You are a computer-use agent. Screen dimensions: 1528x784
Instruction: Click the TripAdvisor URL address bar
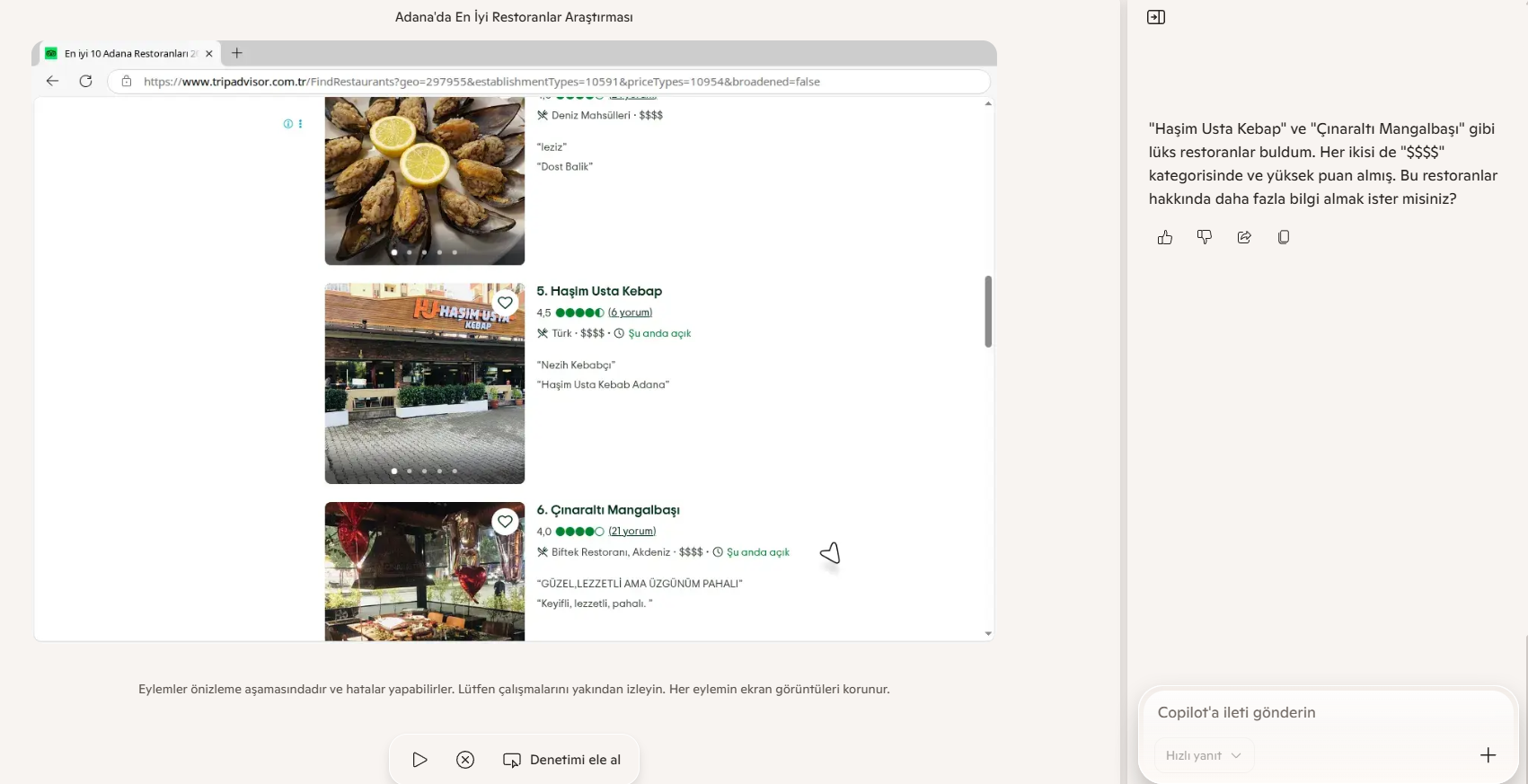coord(548,81)
